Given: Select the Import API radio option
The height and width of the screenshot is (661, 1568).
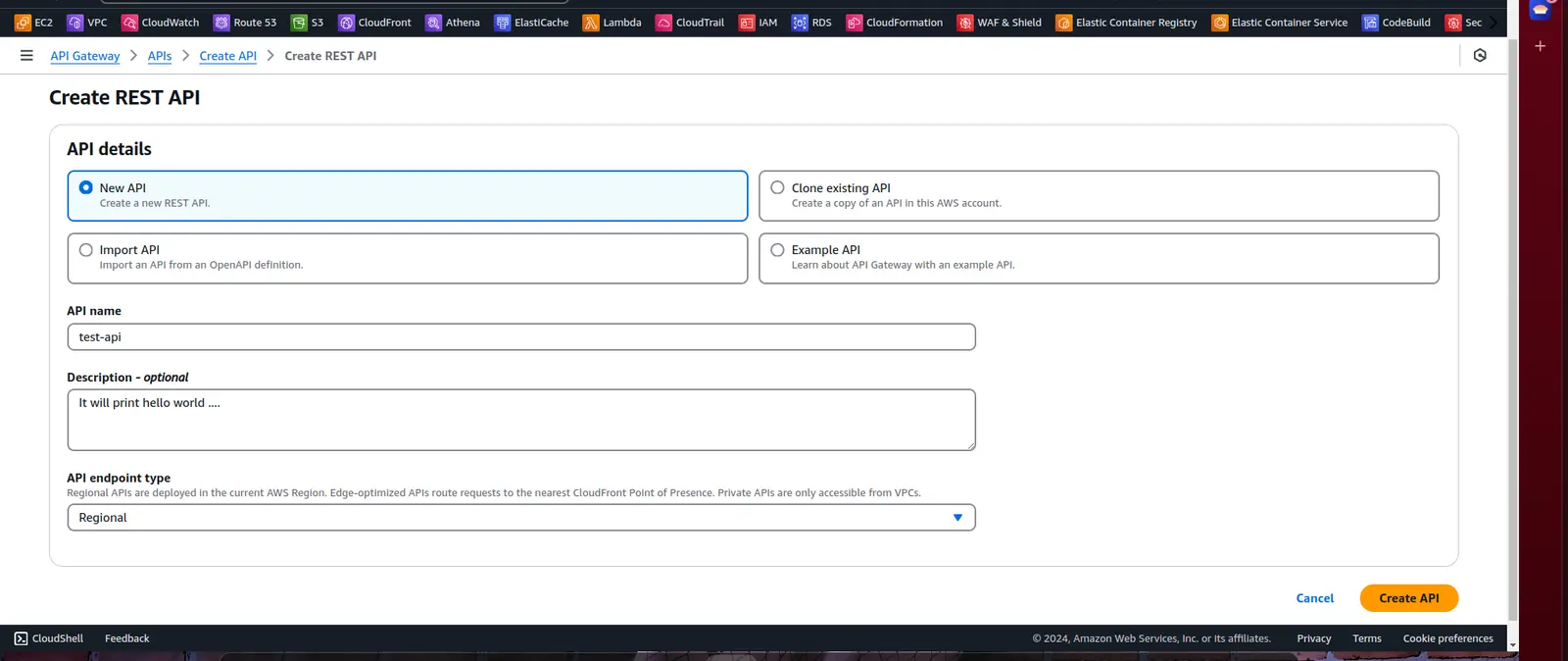Looking at the screenshot, I should coord(86,250).
